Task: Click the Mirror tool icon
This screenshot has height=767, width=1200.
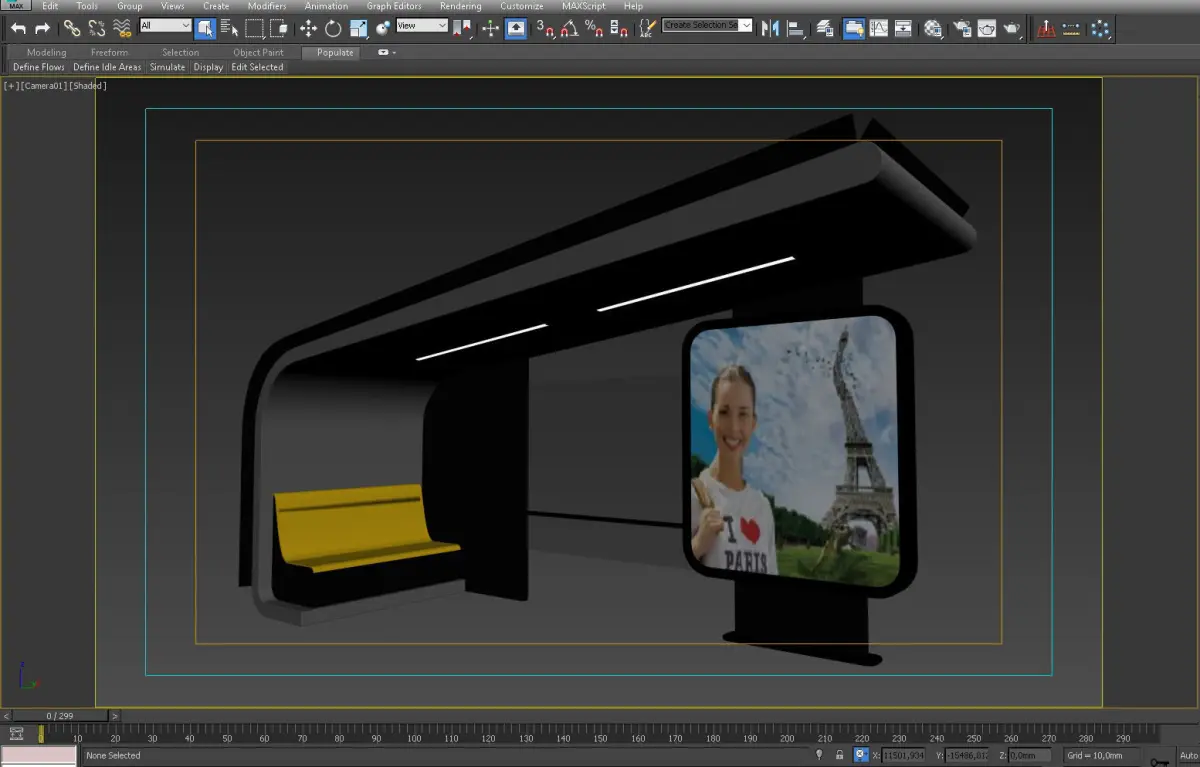Action: point(770,29)
